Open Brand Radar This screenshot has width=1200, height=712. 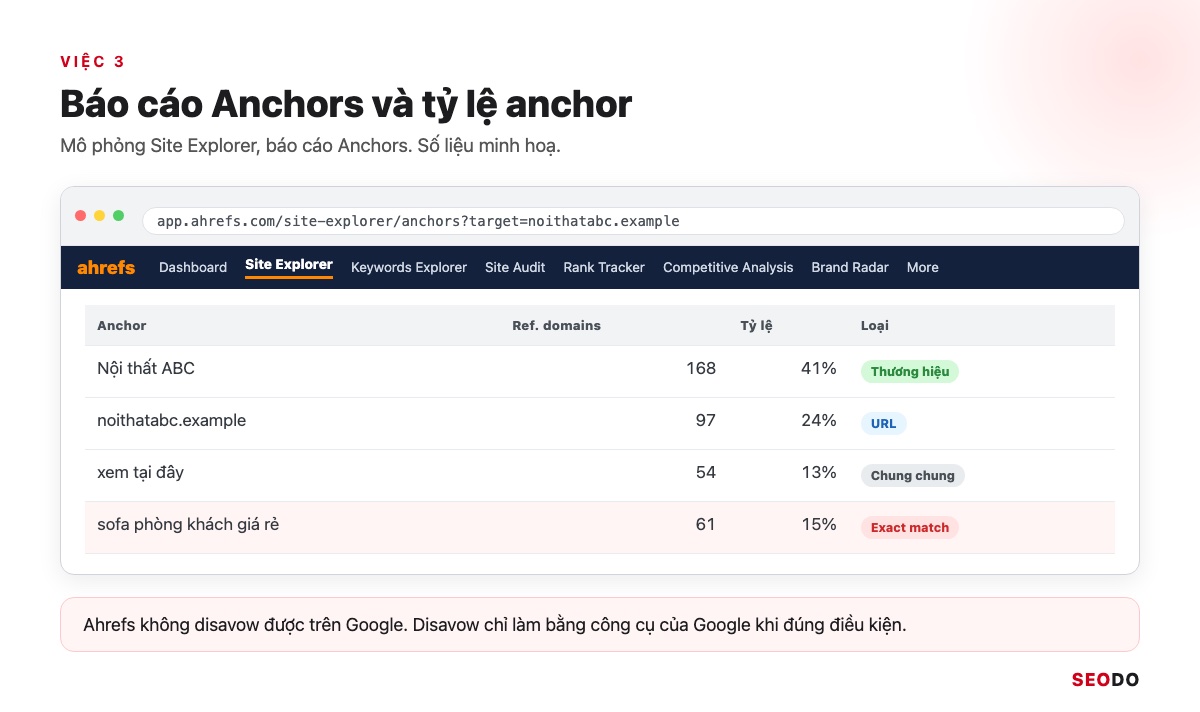(850, 267)
